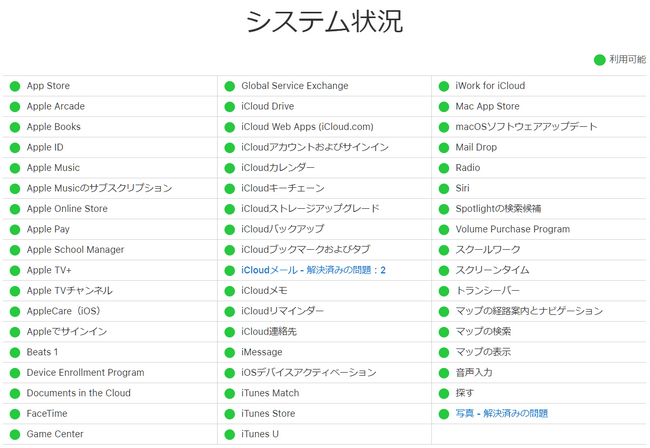Select the Volume Purchase Program text
650x448 pixels.
click(x=513, y=229)
